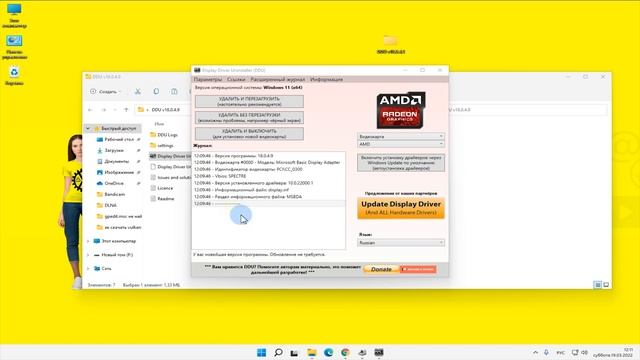Open the AMD vendor dropdown

pyautogui.click(x=401, y=144)
